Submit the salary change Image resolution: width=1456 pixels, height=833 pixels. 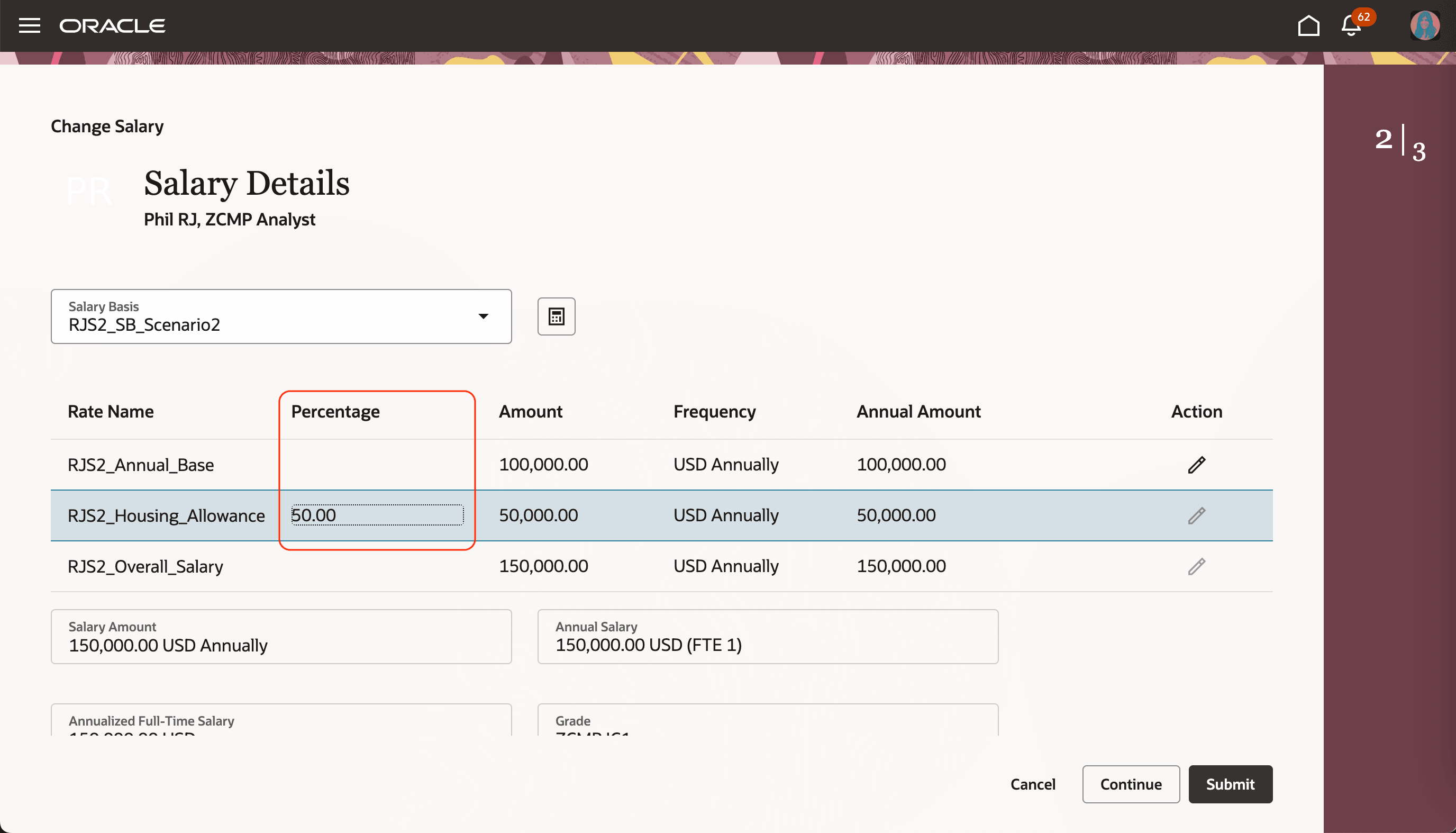pyautogui.click(x=1230, y=784)
